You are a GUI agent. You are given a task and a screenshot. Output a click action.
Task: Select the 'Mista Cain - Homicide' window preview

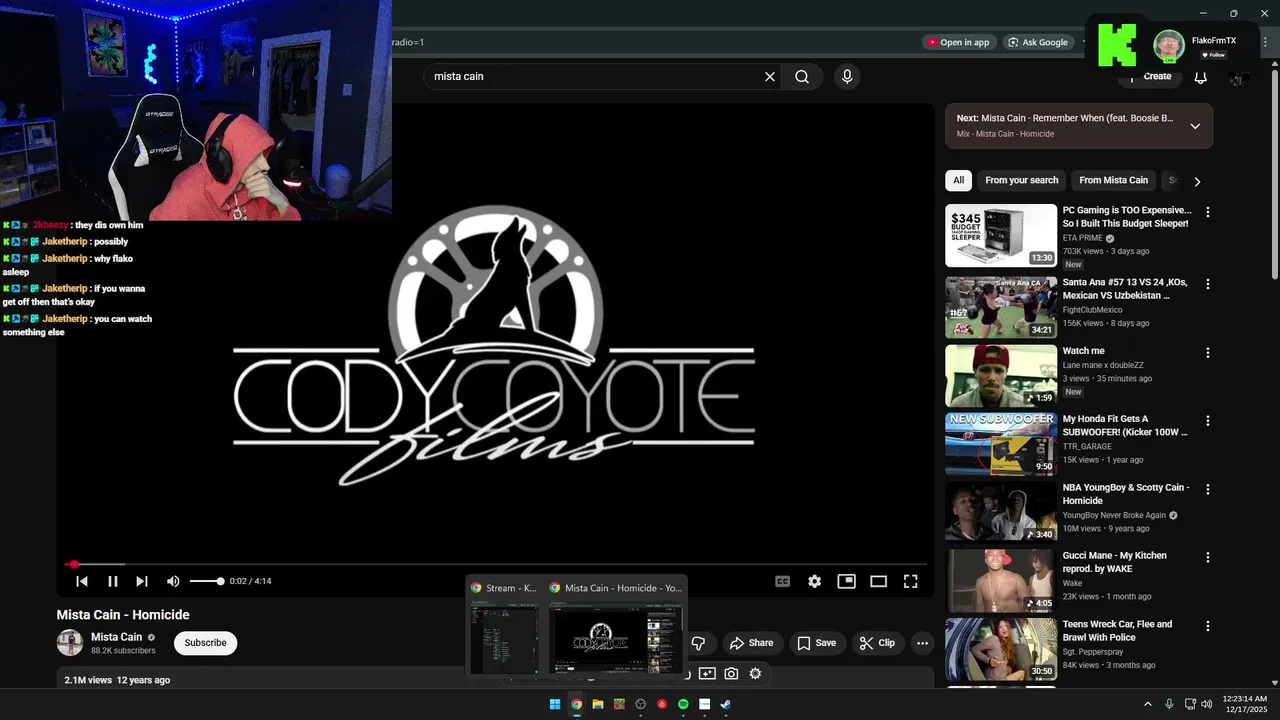click(x=615, y=625)
